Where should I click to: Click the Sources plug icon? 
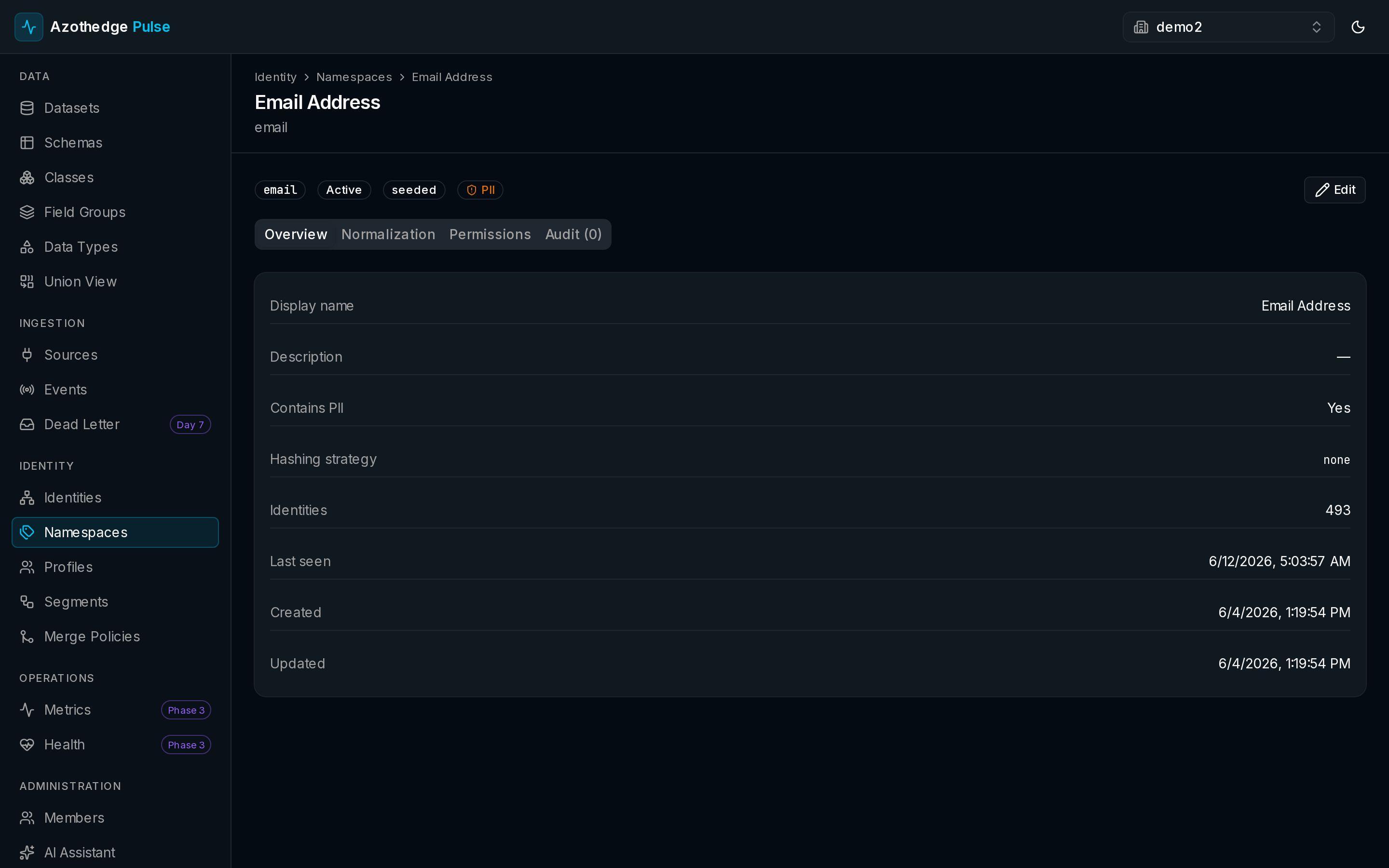tap(27, 355)
